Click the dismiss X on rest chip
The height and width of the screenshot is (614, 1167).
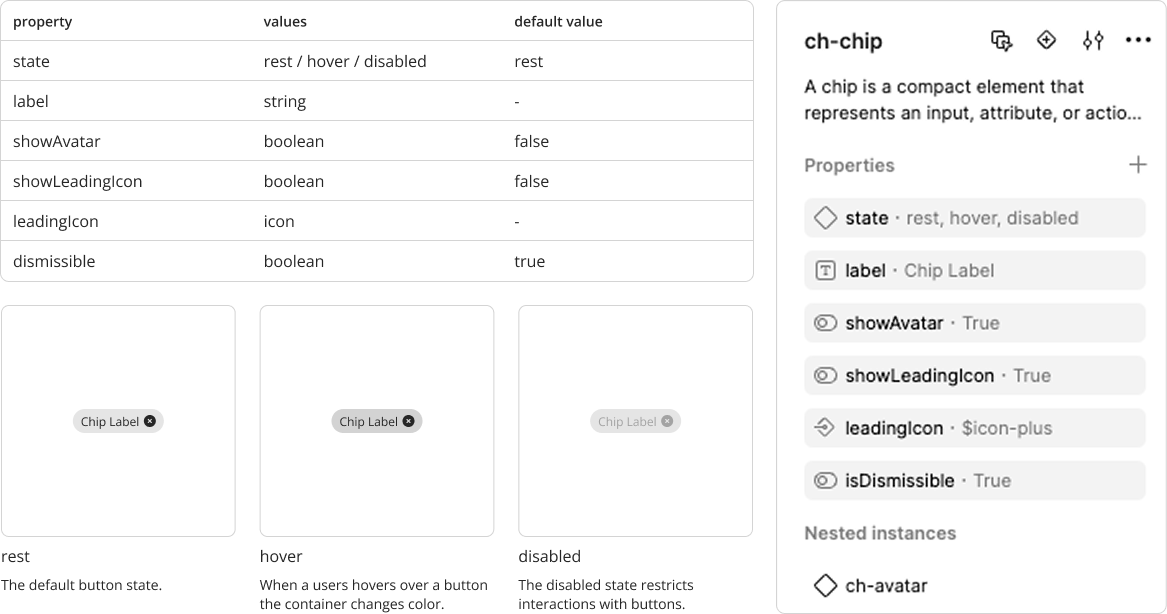point(150,421)
